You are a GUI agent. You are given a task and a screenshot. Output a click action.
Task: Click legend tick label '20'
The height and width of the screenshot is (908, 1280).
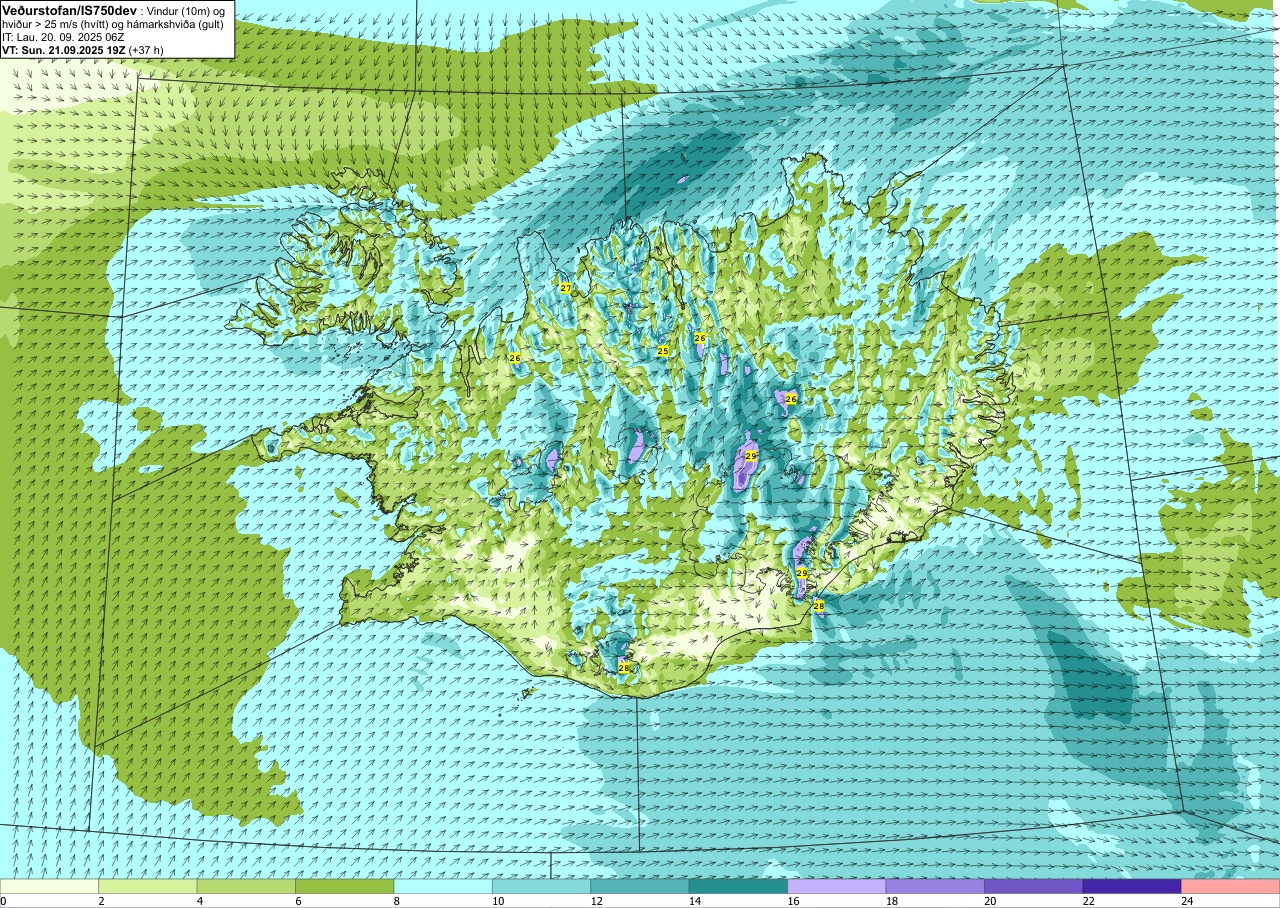(990, 901)
